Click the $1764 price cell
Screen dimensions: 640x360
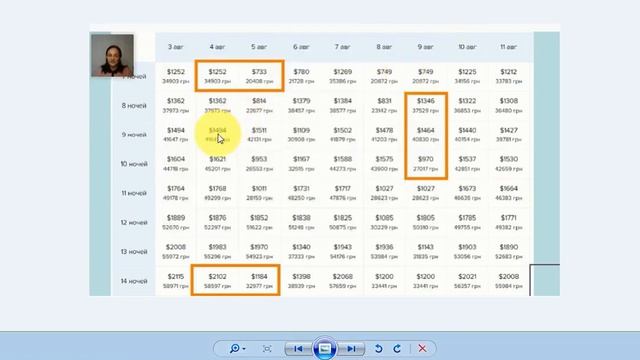(x=176, y=193)
